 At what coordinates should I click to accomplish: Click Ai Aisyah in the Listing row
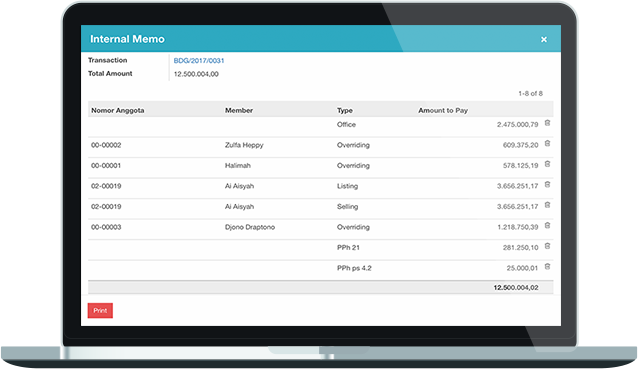tap(239, 186)
